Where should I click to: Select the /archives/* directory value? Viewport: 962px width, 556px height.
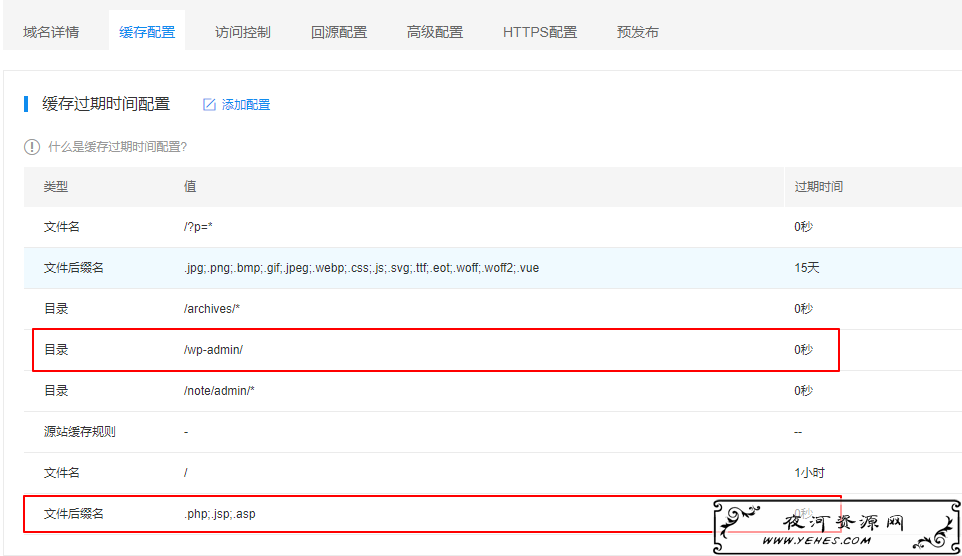click(212, 309)
